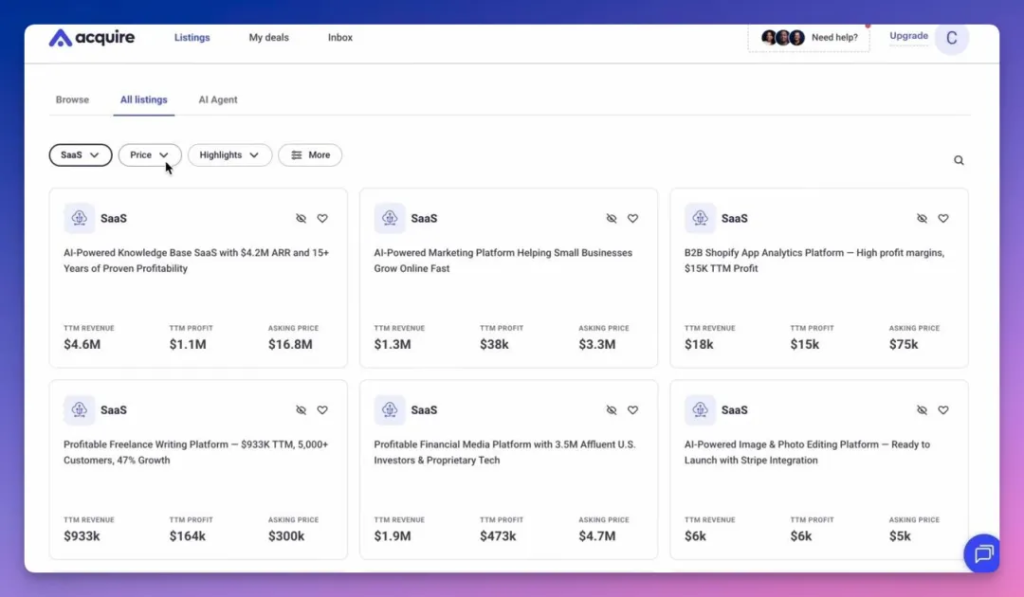
Task: Favorite the Profitable Freelance Writing Platform listing
Action: [x=322, y=410]
